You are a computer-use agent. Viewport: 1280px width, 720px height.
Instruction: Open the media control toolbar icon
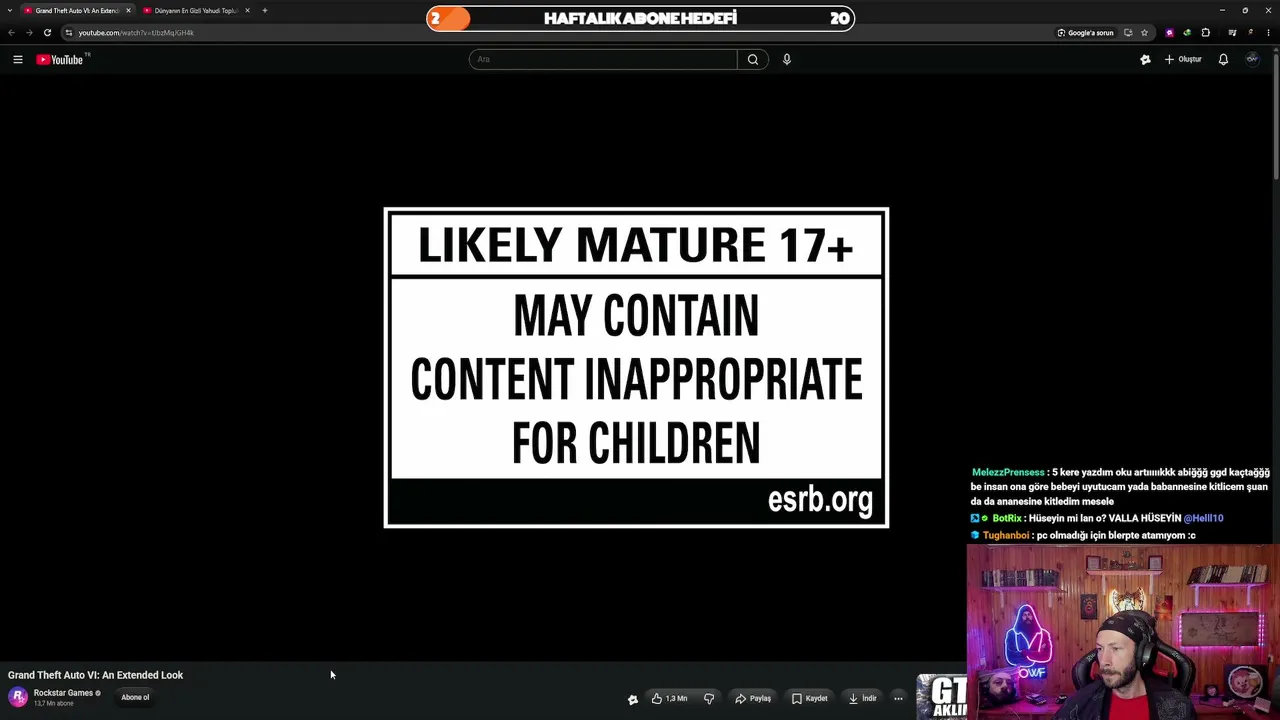(x=1232, y=32)
